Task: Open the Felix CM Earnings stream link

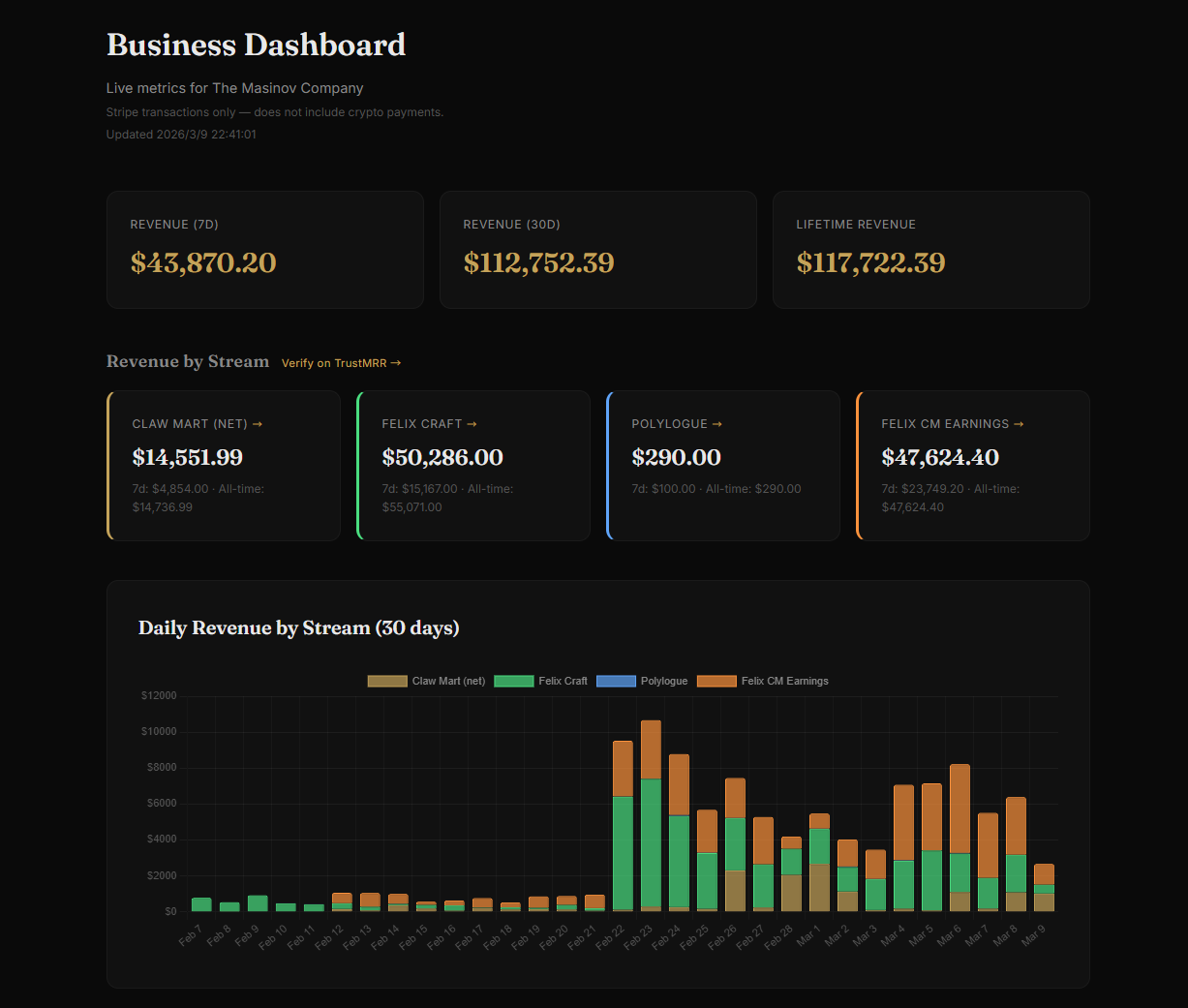Action: (952, 424)
